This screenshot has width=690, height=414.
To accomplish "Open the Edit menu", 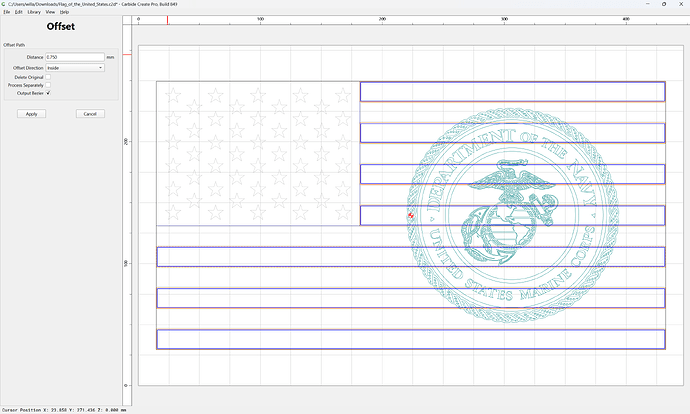I will [18, 12].
